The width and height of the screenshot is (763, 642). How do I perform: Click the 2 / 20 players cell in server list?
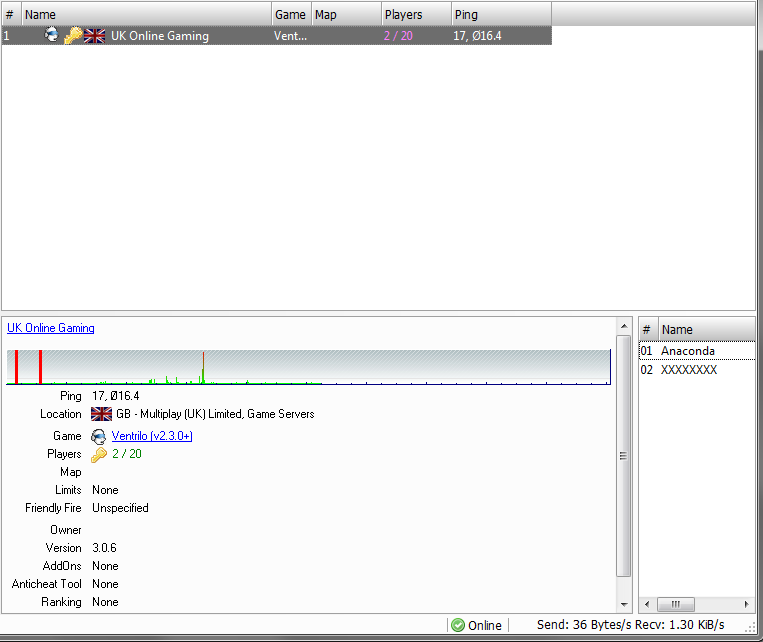pyautogui.click(x=398, y=36)
